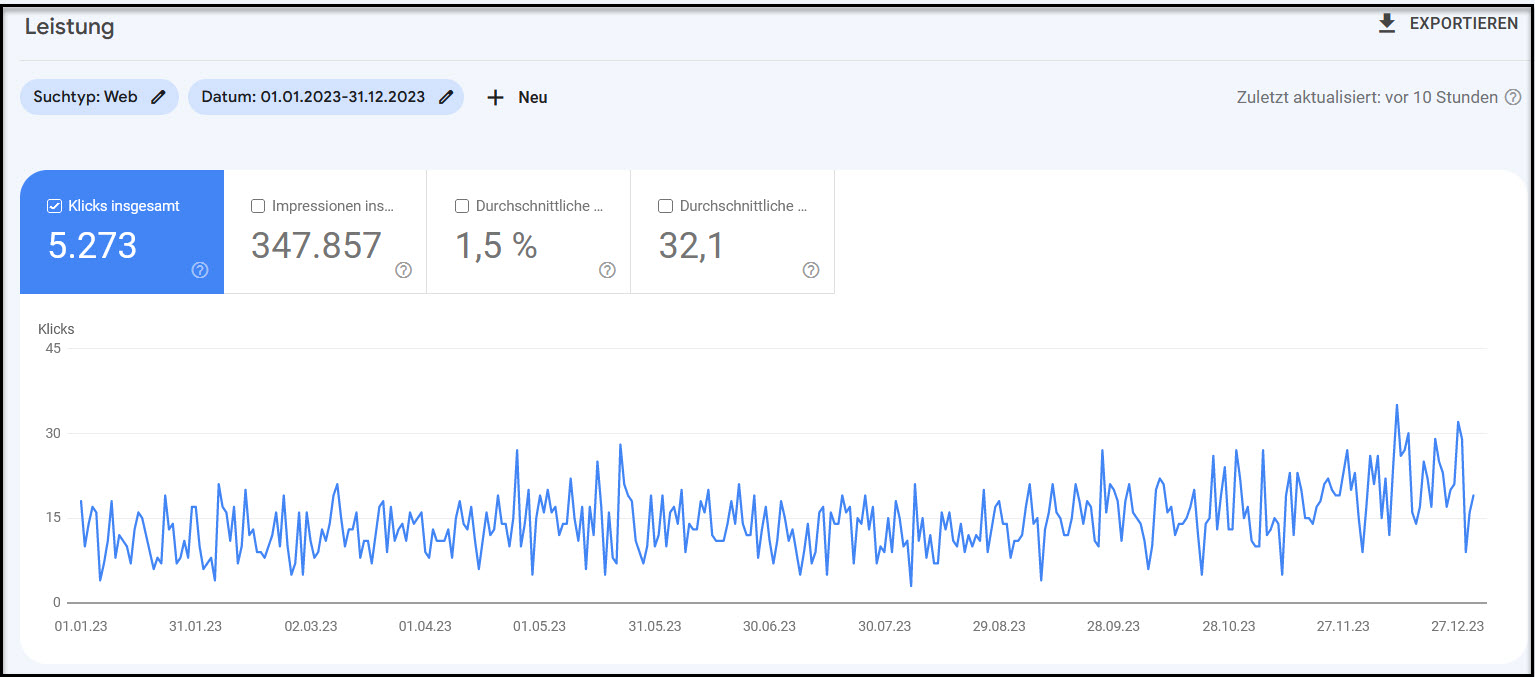The height and width of the screenshot is (677, 1535).
Task: Click the 30 y-axis value
Action: coord(52,433)
